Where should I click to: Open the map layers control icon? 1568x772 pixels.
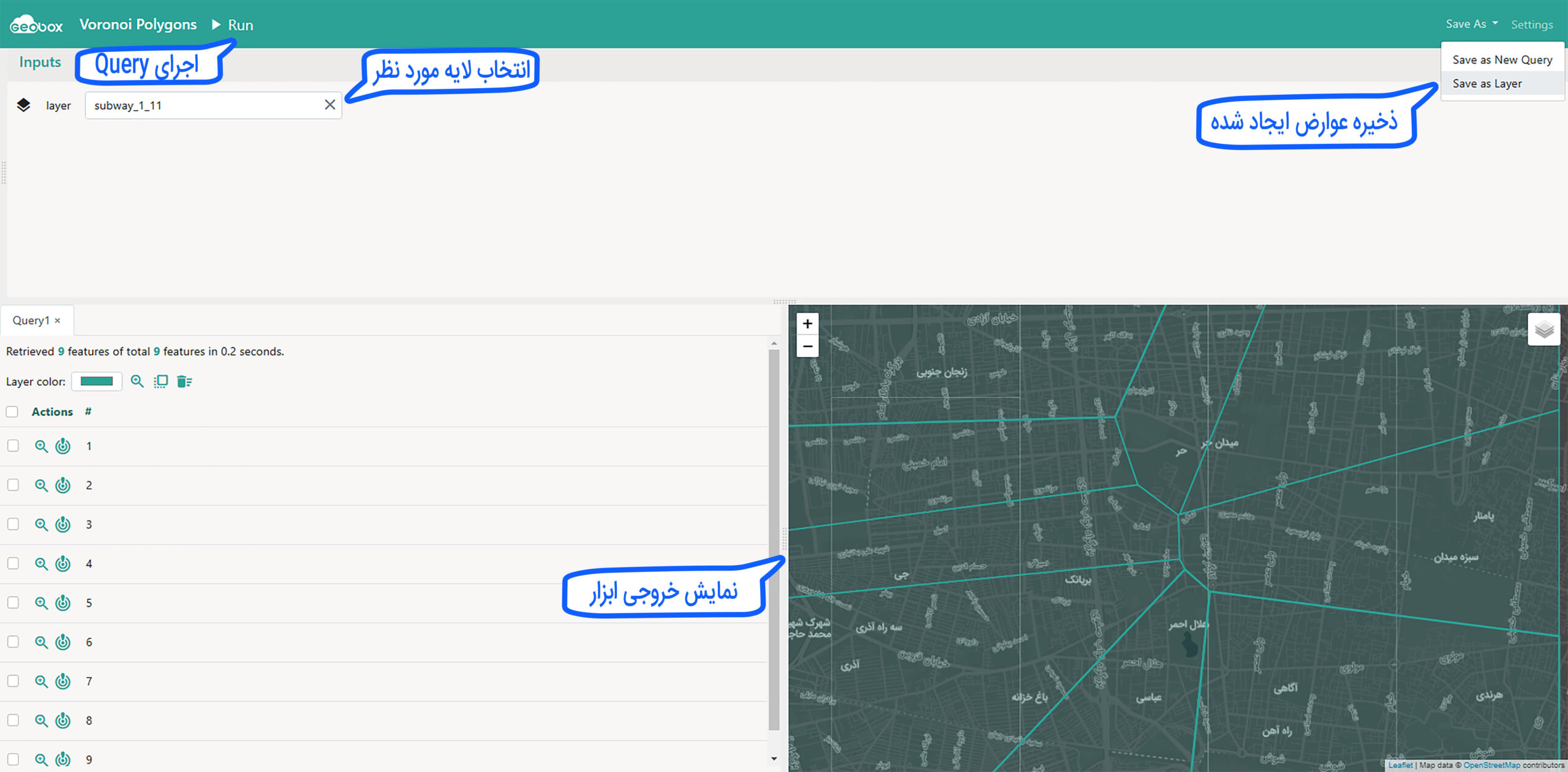[1543, 330]
